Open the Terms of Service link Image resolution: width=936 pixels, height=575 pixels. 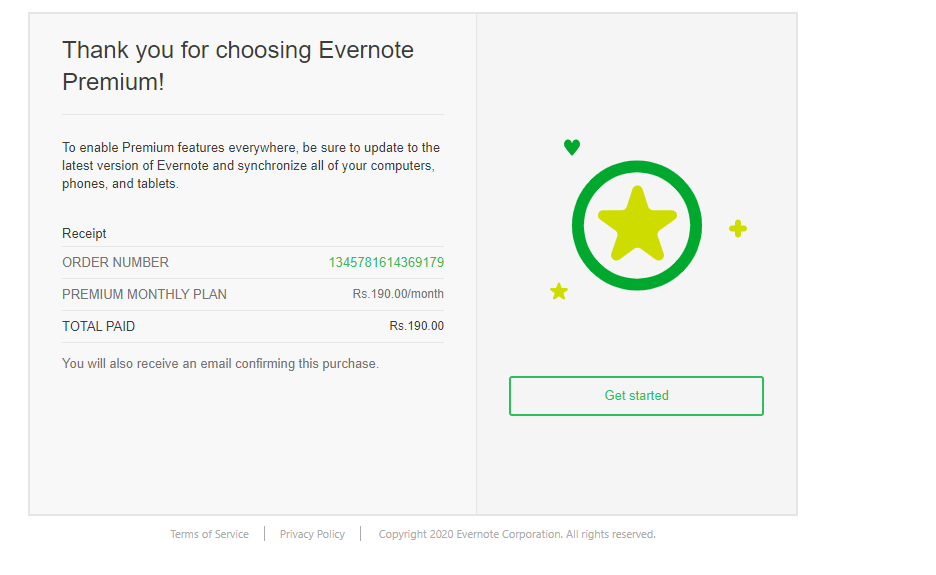tap(209, 534)
